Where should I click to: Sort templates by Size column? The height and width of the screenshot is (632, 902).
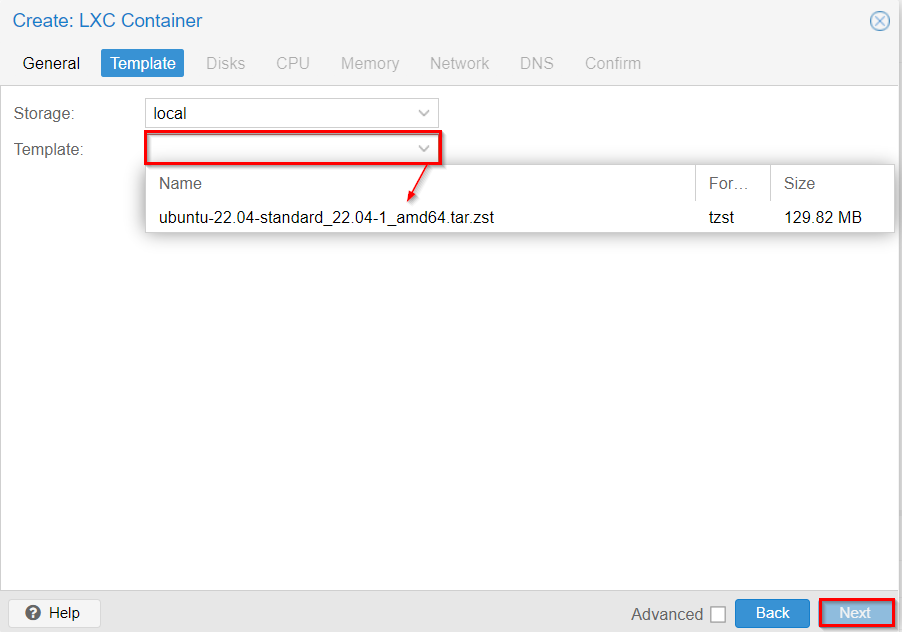click(832, 183)
